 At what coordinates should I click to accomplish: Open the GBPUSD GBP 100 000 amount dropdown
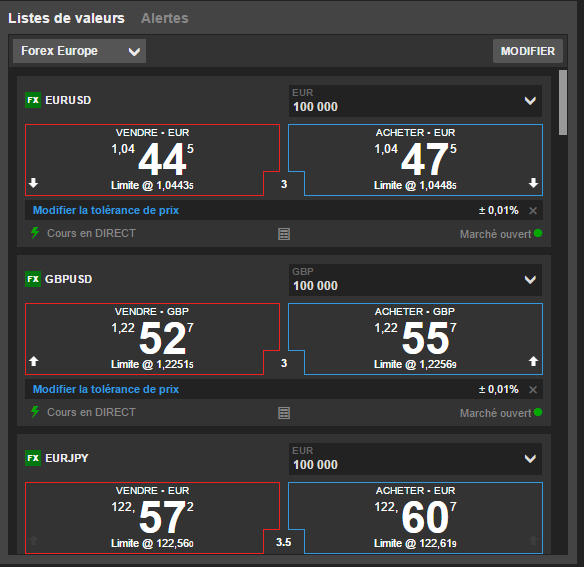[415, 280]
